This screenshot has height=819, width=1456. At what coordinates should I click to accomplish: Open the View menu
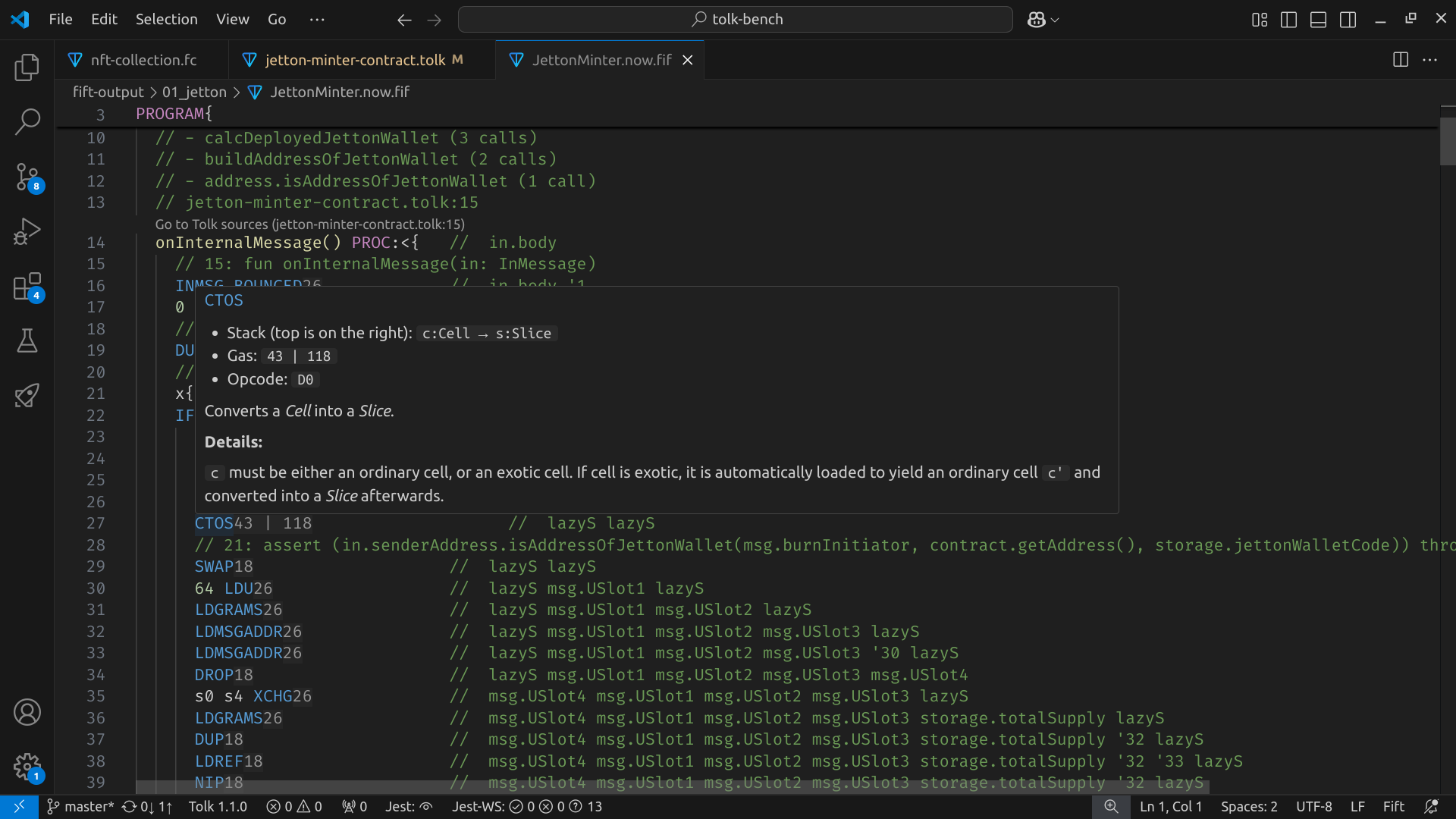tap(232, 19)
